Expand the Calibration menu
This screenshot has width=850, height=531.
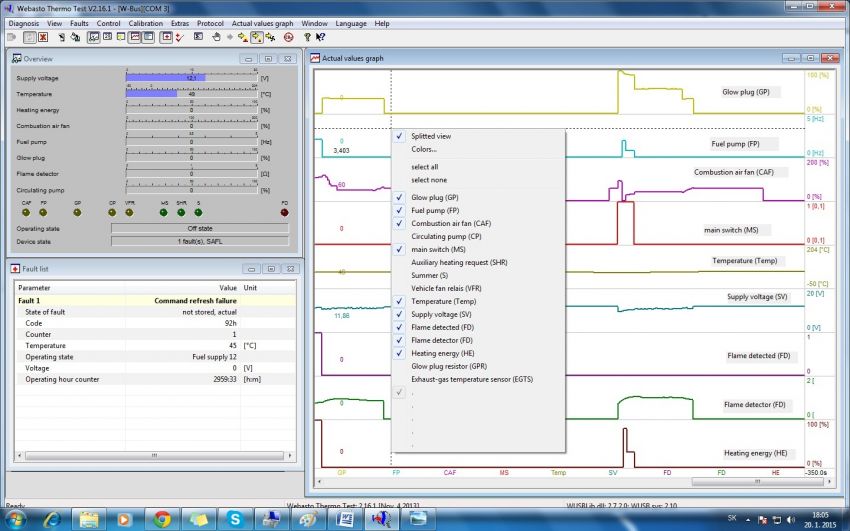(x=145, y=22)
